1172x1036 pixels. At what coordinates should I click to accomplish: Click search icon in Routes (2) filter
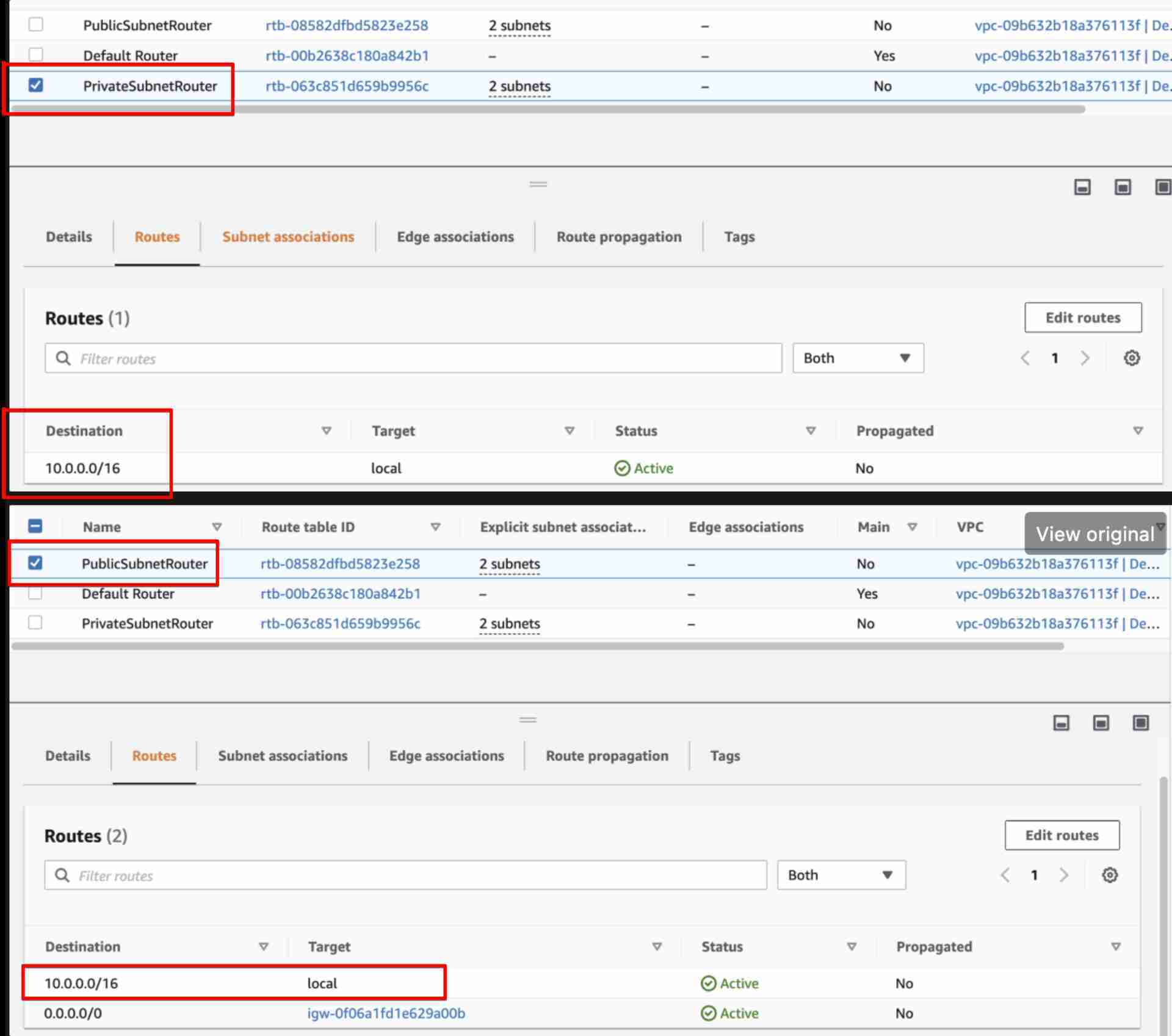pyautogui.click(x=62, y=875)
